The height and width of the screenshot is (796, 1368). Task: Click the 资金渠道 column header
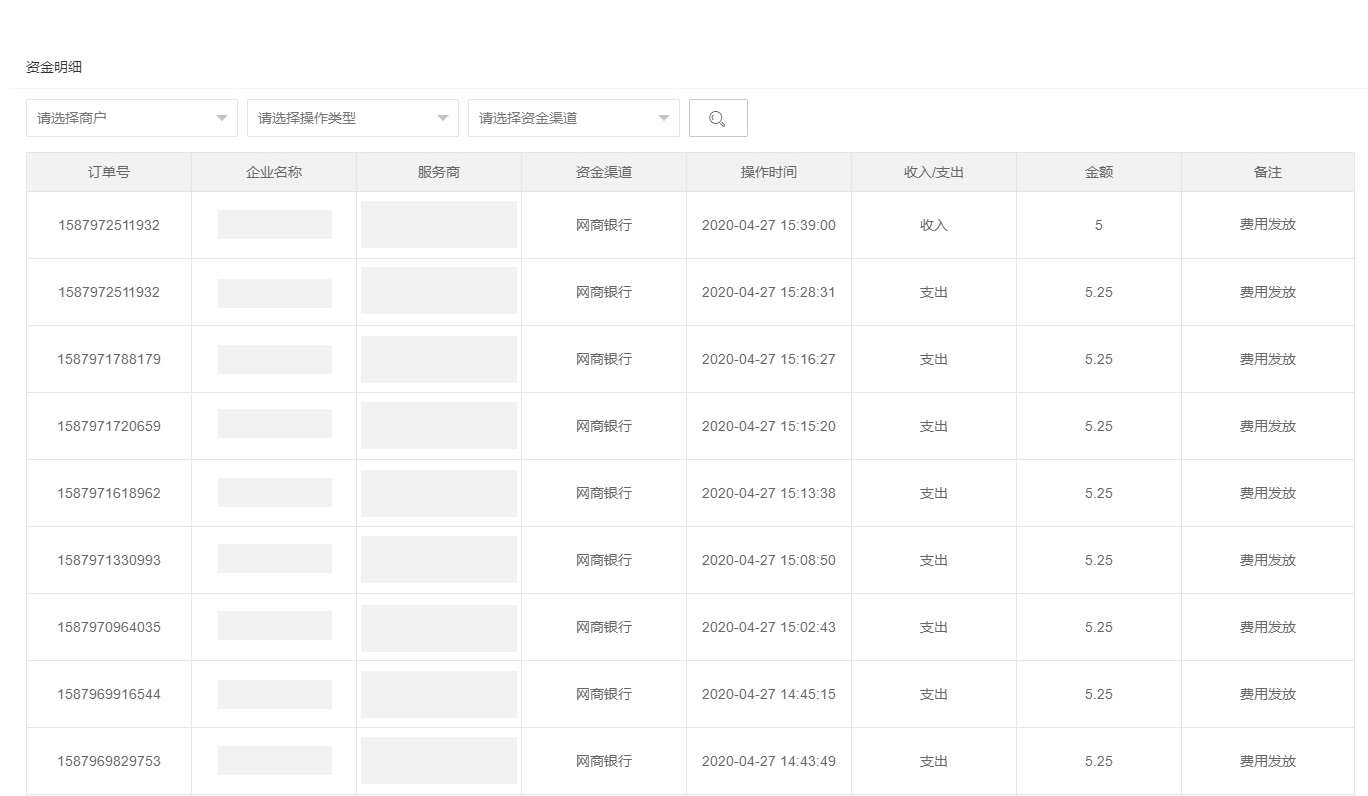pos(604,172)
